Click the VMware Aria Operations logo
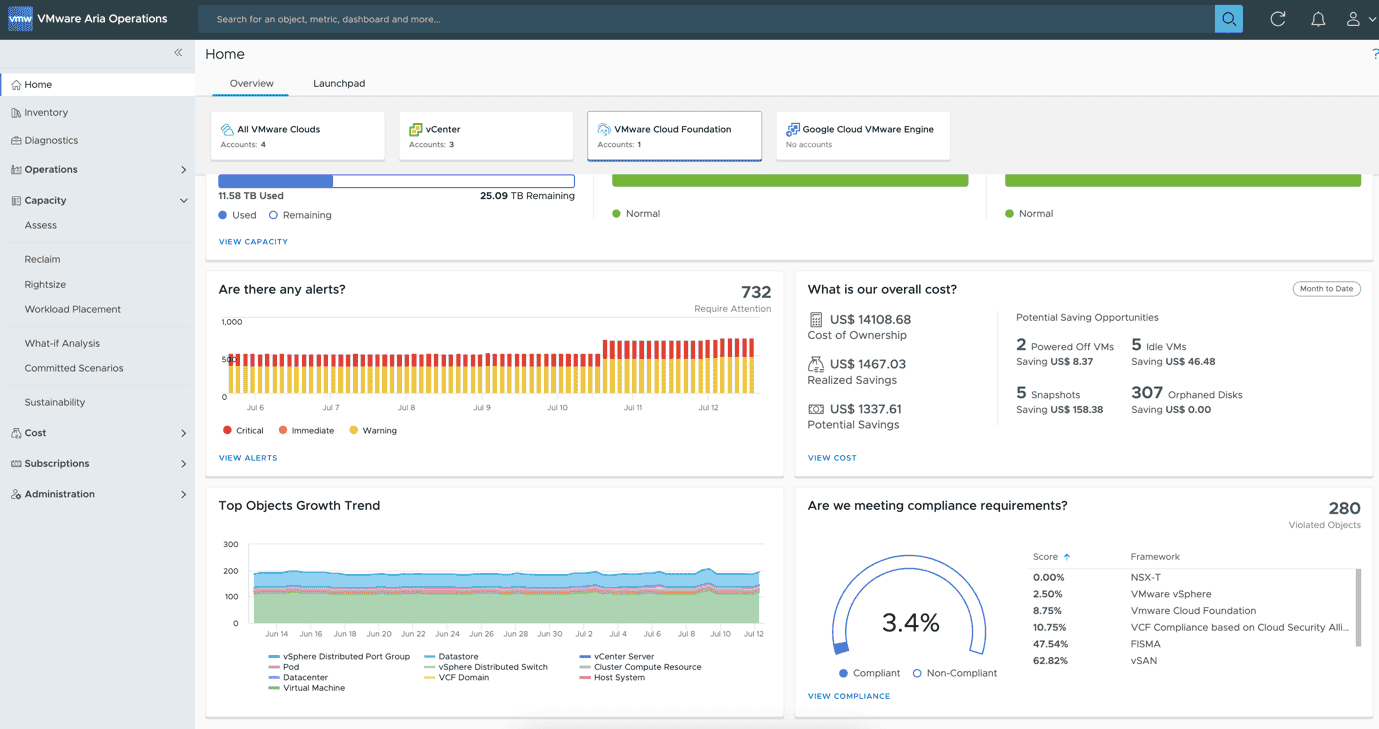The width and height of the screenshot is (1379, 729). pyautogui.click(x=20, y=19)
